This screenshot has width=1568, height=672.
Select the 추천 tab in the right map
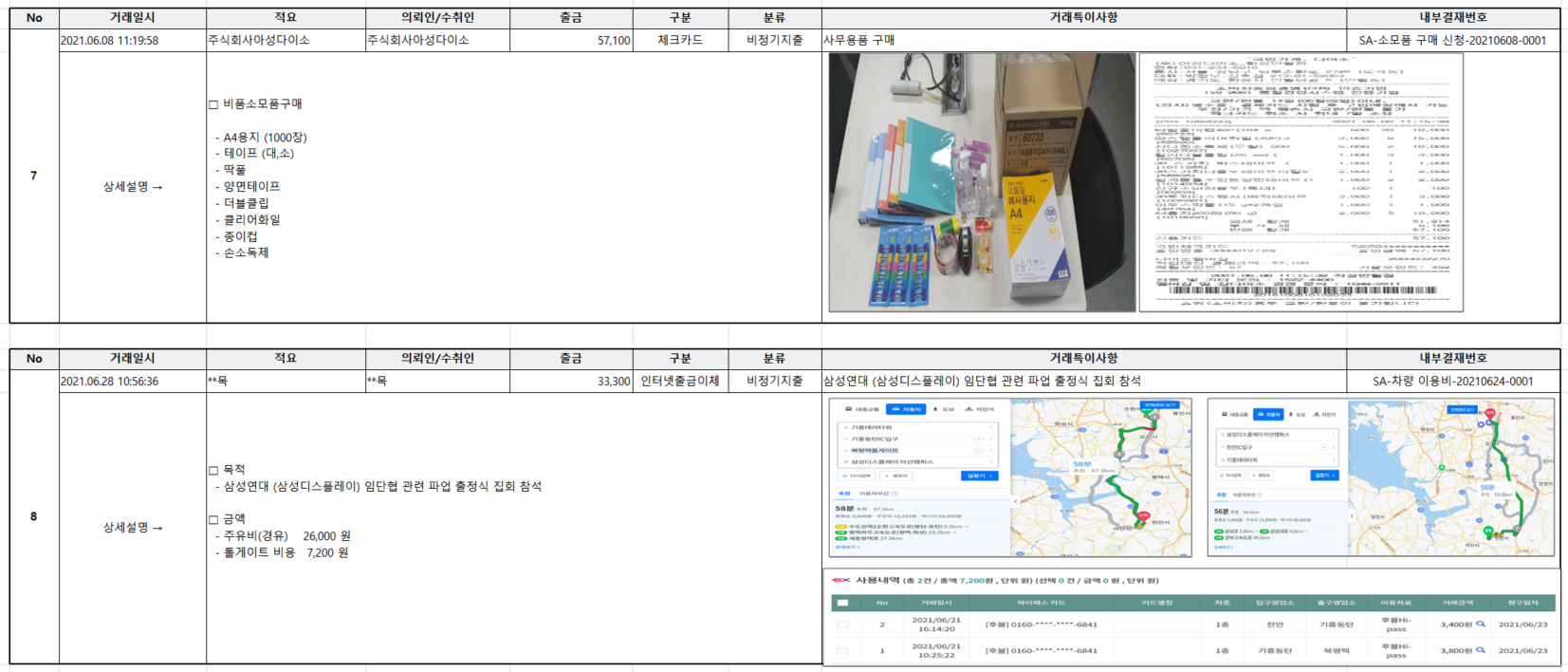pos(1221,495)
